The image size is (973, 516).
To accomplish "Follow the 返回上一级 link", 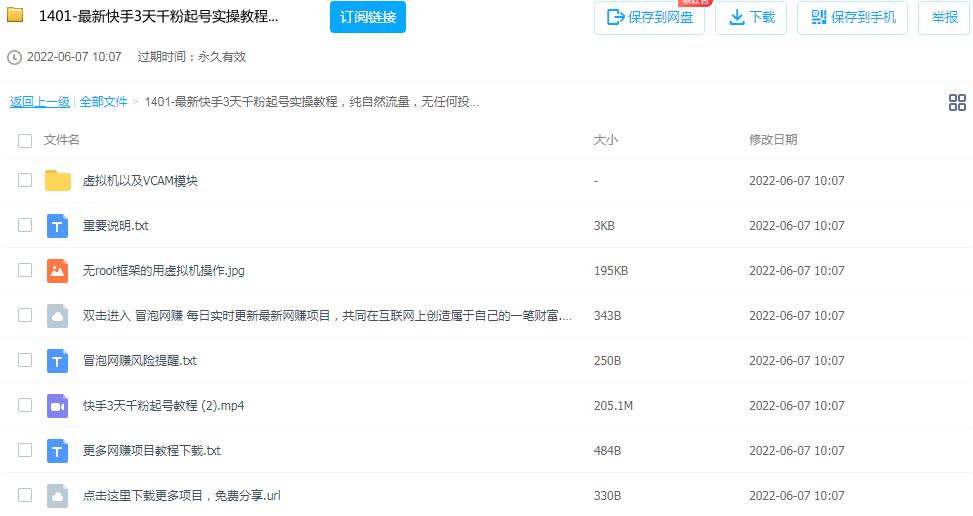I will [40, 102].
